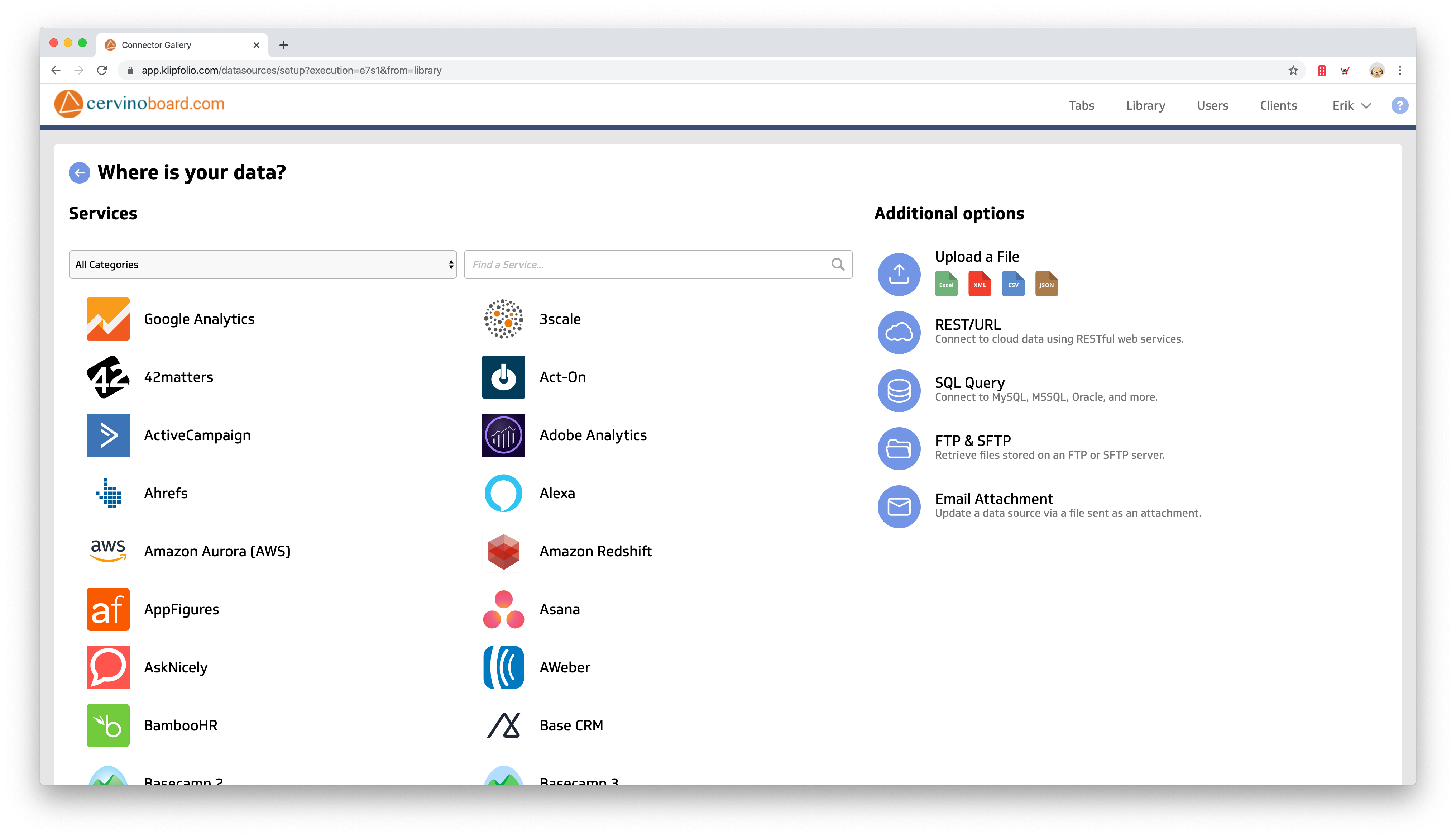Click the Excel file type icon
The height and width of the screenshot is (838, 1456).
tap(946, 283)
